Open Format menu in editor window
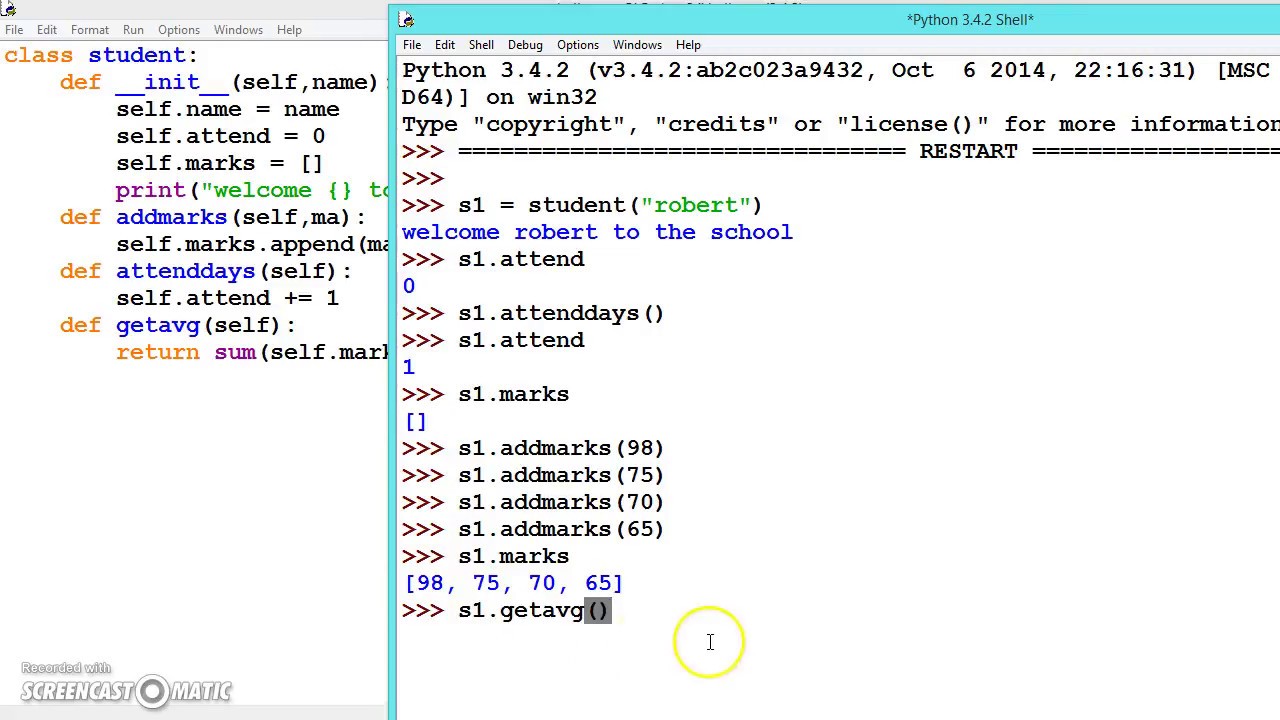Screen dimensions: 1280x720 point(90,30)
